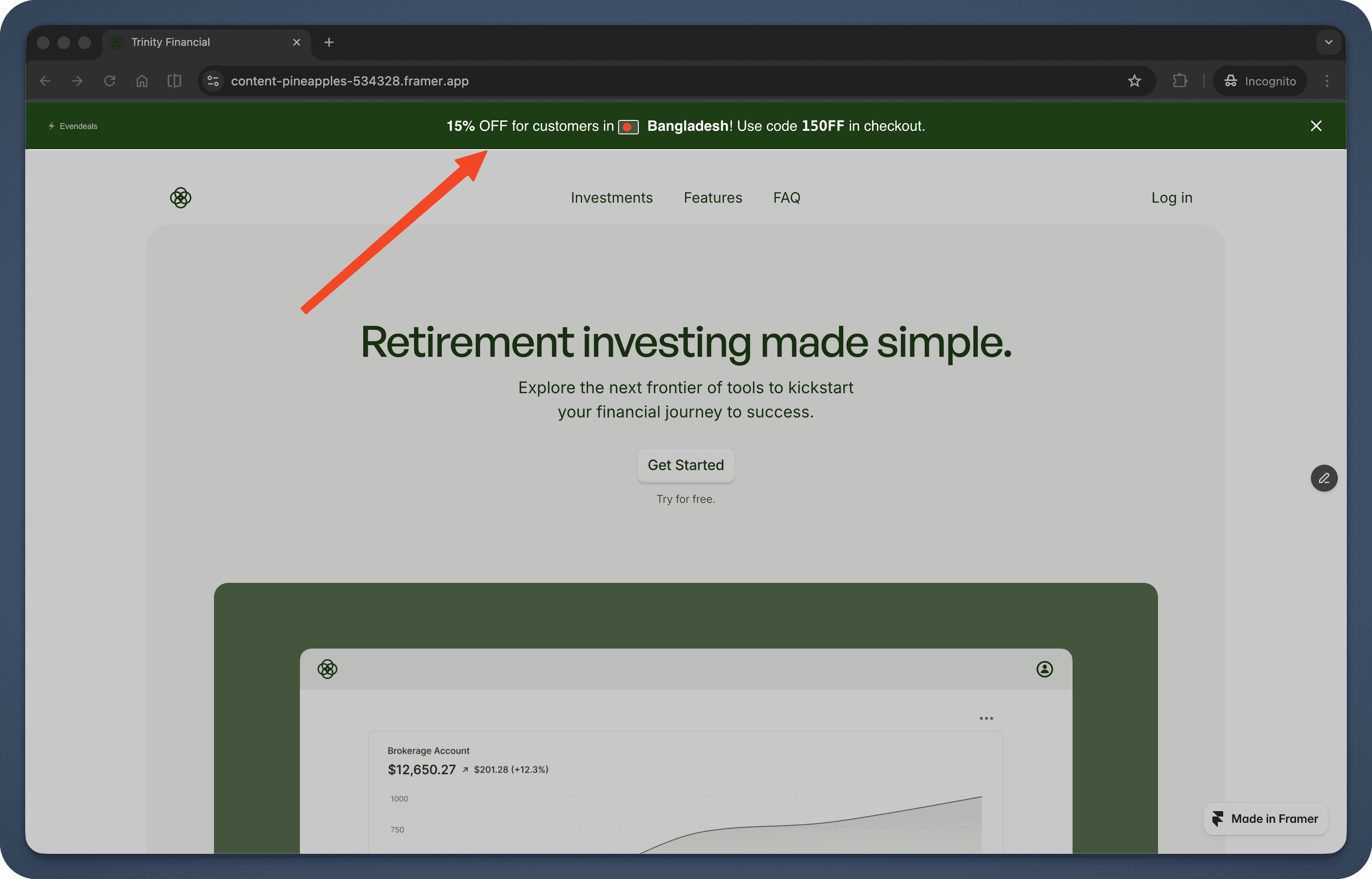Click the floating pencil edit button
This screenshot has width=1372, height=879.
[1324, 478]
